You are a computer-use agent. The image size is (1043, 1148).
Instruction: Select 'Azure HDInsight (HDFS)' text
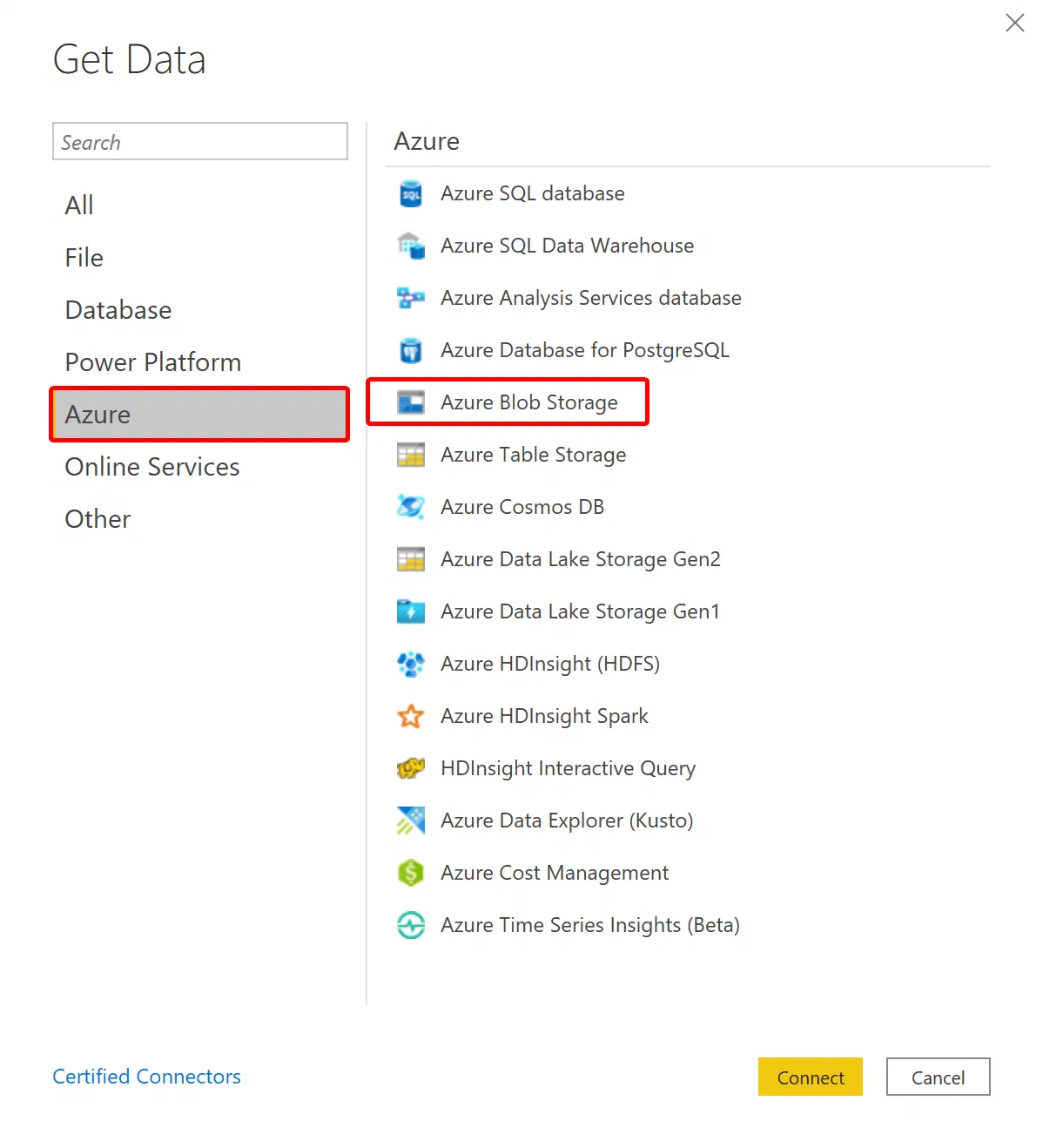point(550,664)
